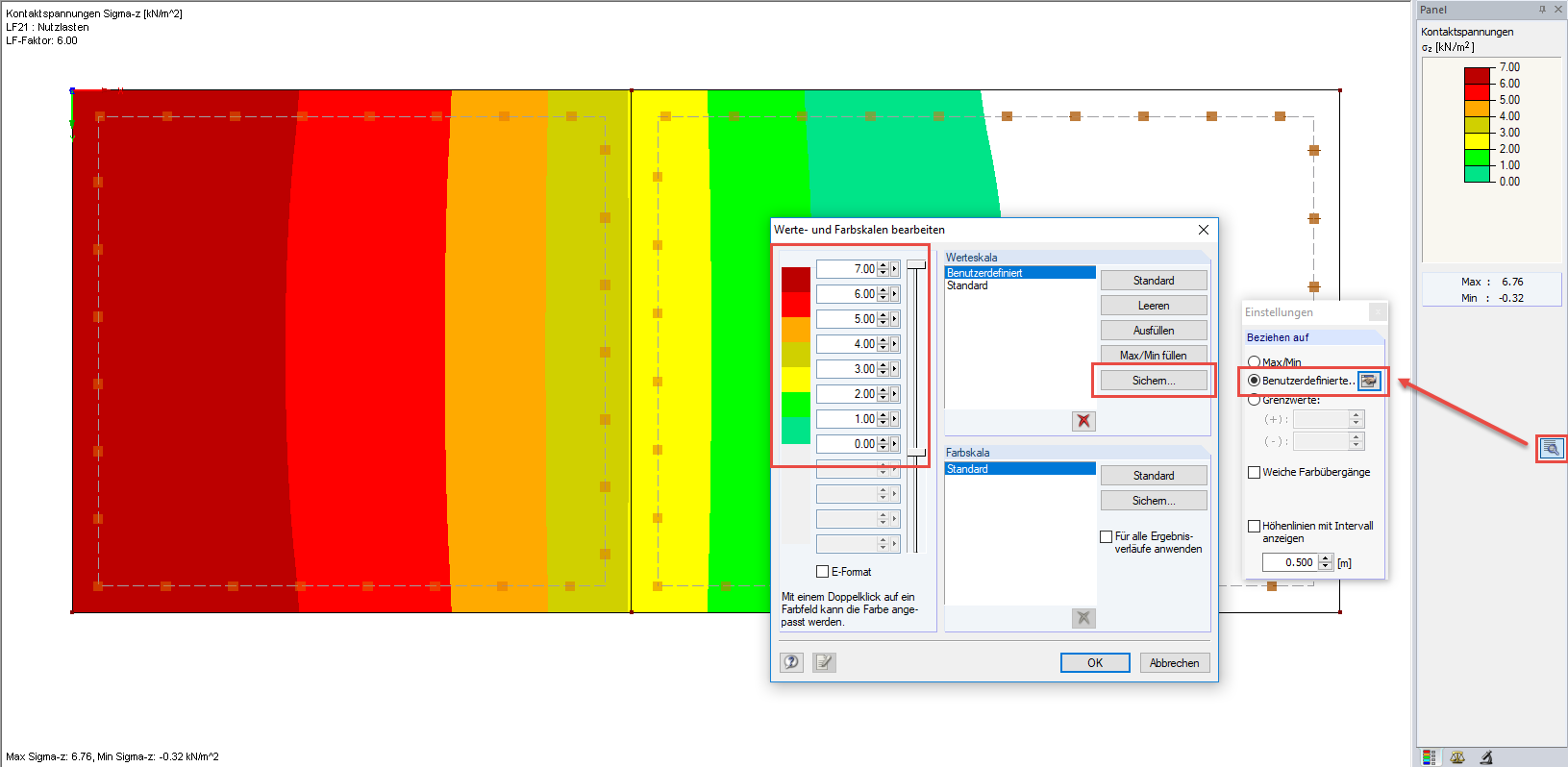The image size is (1568, 767).
Task: Click the Farbskala Standard button
Action: 1154,476
